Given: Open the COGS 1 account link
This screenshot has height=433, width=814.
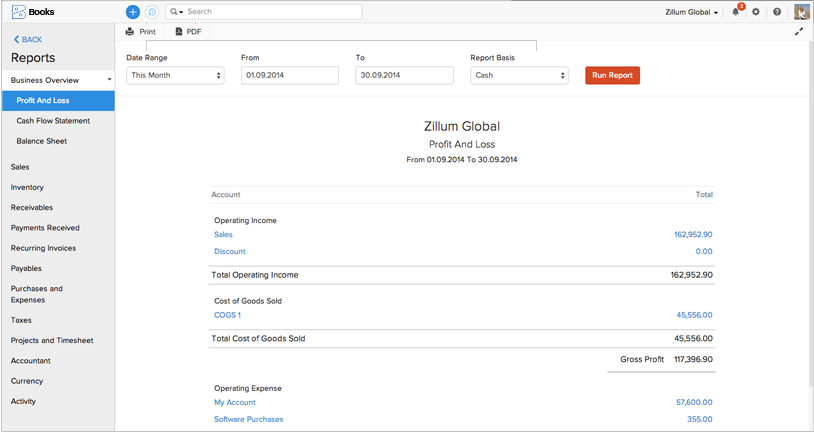Looking at the screenshot, I should tap(227, 315).
